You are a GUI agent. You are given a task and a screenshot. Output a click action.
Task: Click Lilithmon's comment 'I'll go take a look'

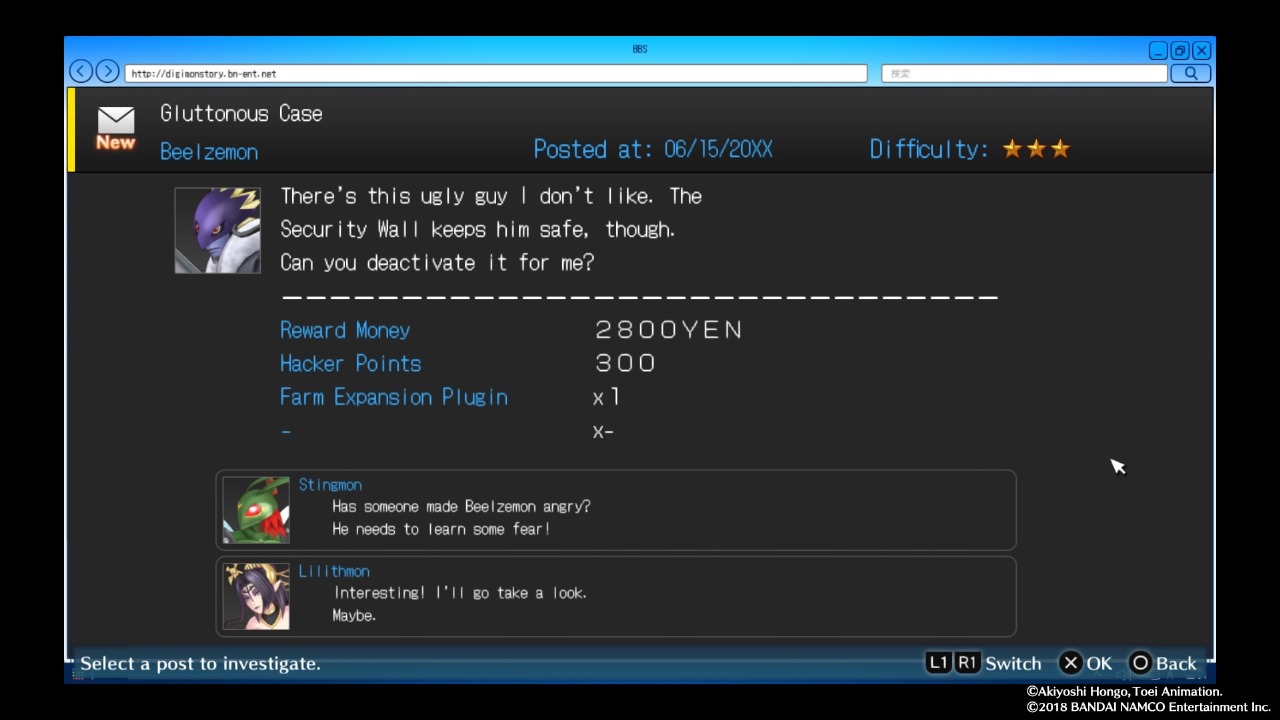(460, 604)
